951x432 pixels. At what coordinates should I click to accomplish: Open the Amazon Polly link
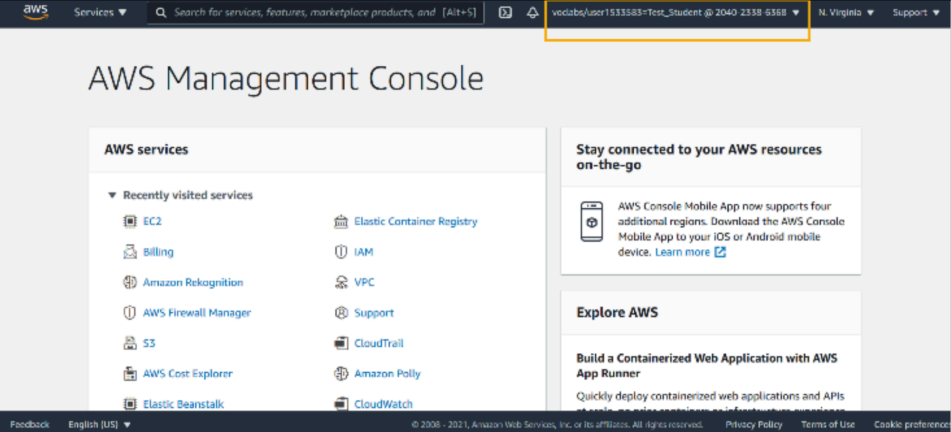pyautogui.click(x=388, y=374)
